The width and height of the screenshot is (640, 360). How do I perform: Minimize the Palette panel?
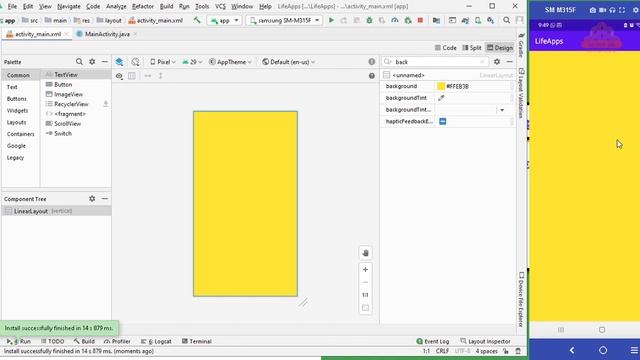[105, 62]
